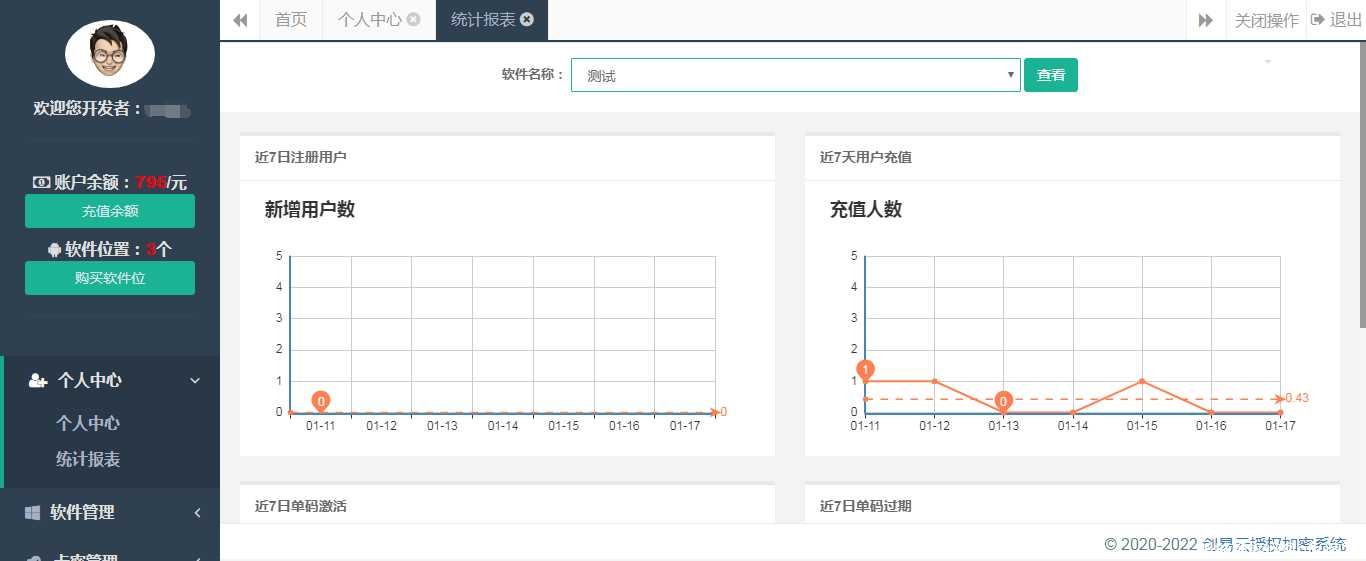
Task: Click the 近7日单码激活 panel header
Action: pos(507,505)
